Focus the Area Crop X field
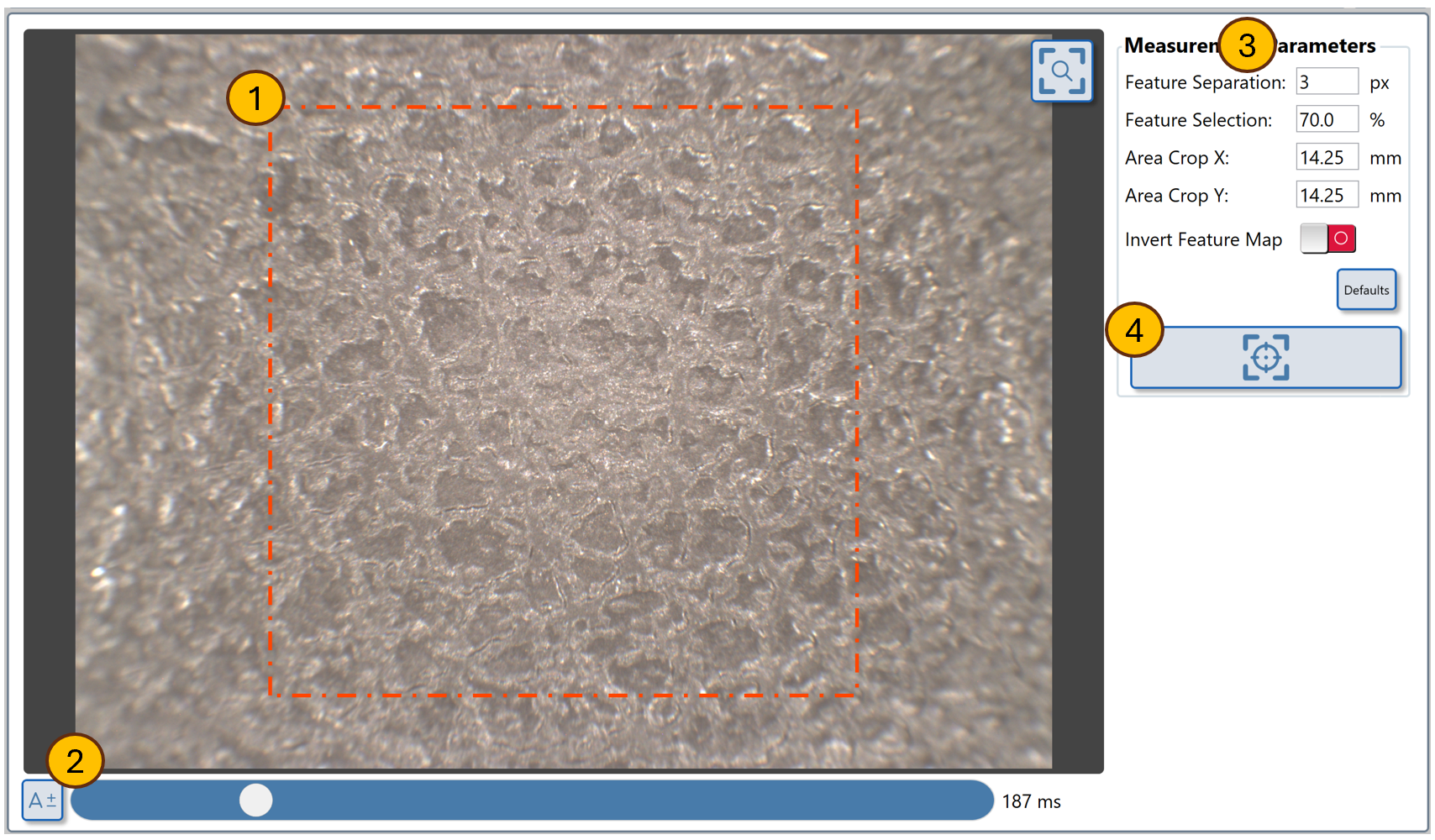This screenshot has height=840, width=1435. click(x=1326, y=158)
